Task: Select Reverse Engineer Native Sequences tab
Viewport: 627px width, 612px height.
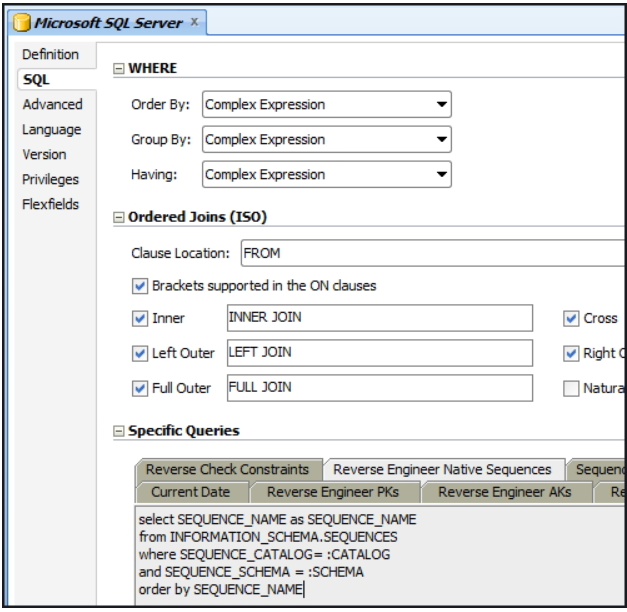Action: 443,470
